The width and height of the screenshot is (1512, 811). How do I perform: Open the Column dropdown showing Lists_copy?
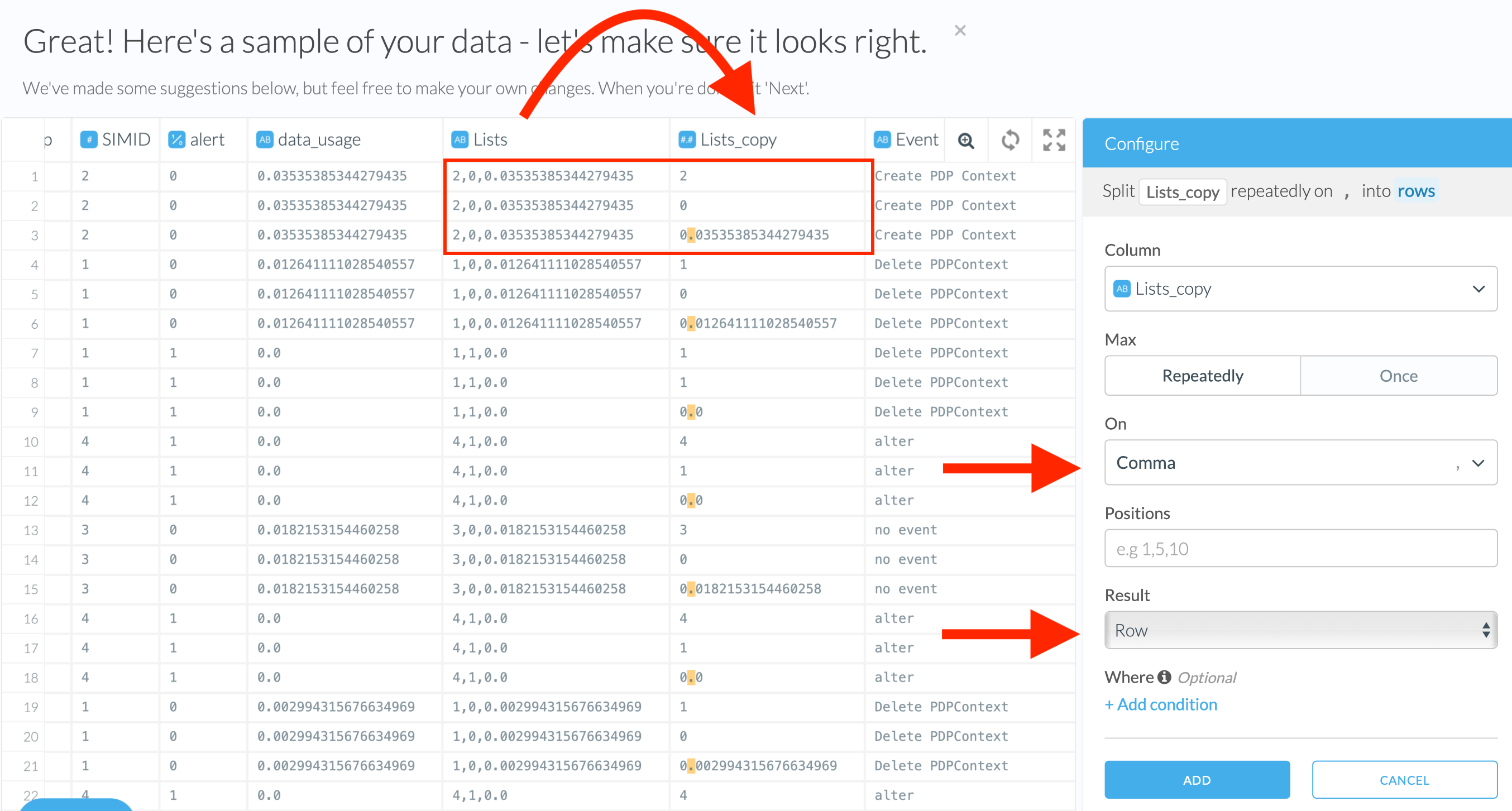tap(1300, 289)
